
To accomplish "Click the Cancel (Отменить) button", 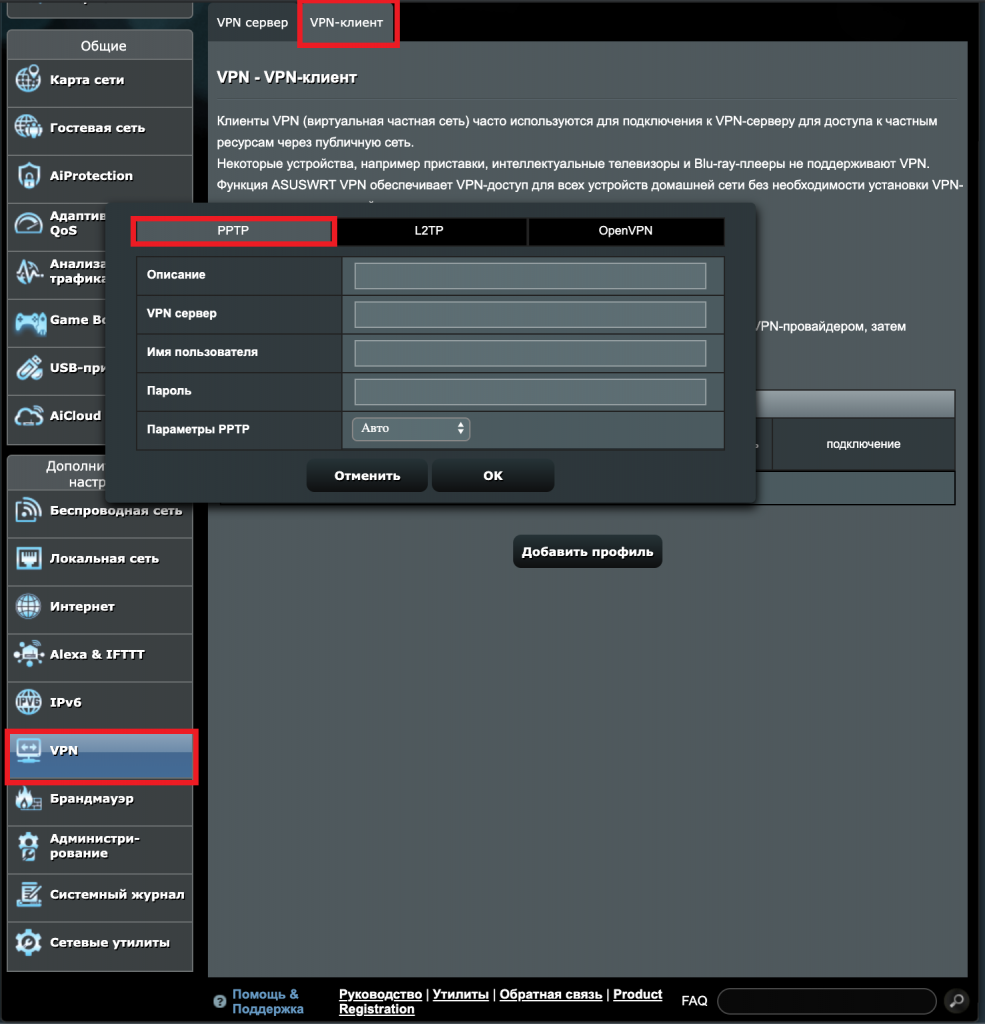I will [367, 476].
